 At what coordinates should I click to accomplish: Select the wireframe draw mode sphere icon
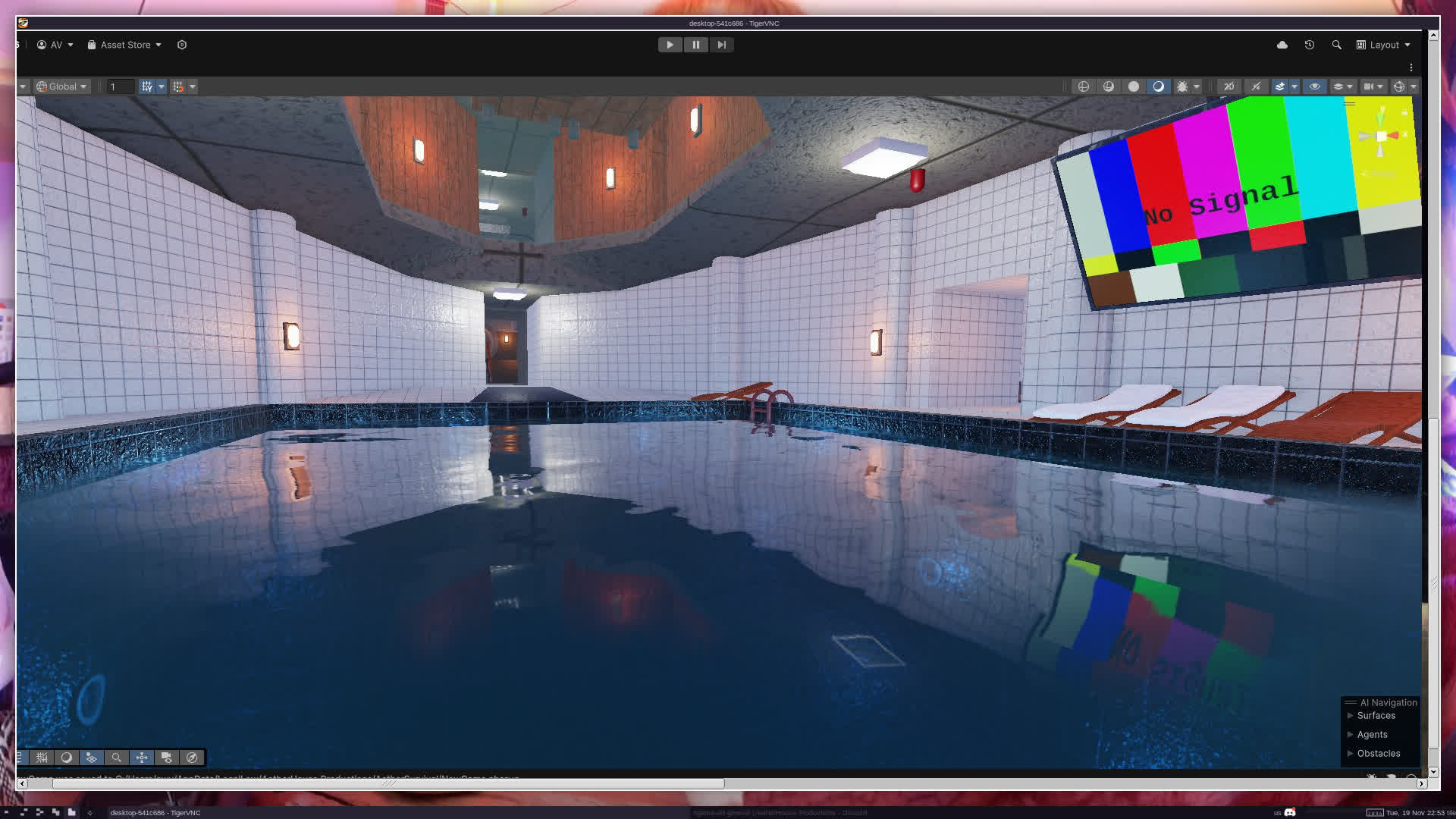coord(1083,86)
